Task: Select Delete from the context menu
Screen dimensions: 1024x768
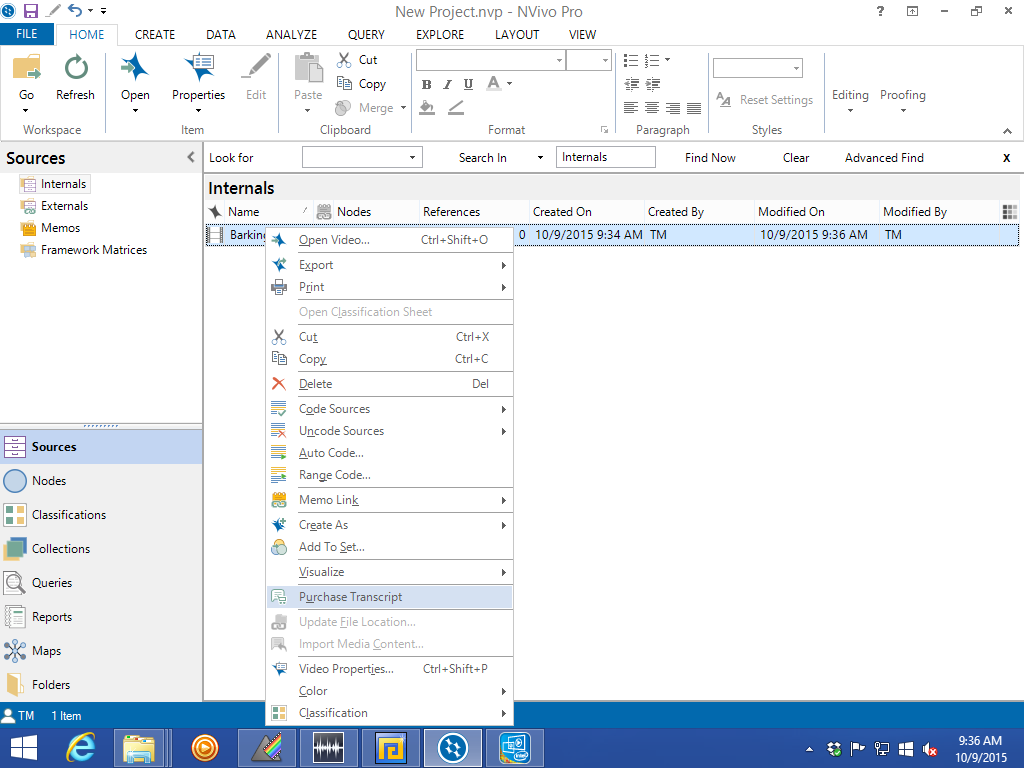Action: tap(315, 384)
